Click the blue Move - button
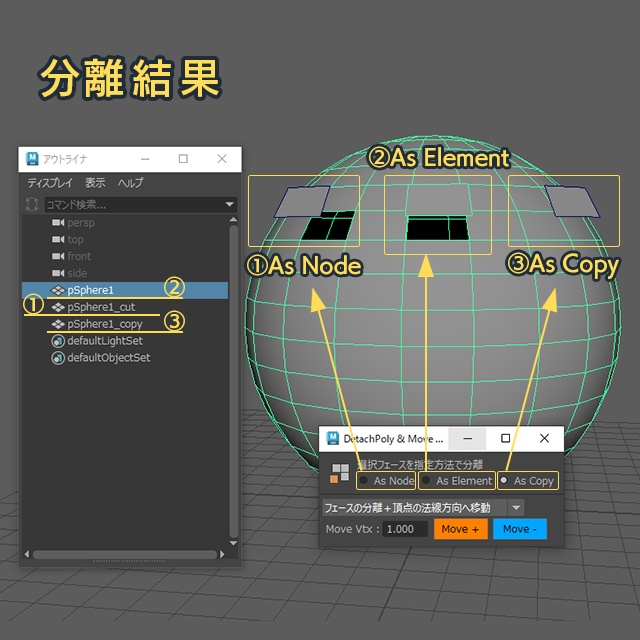This screenshot has width=640, height=640. click(x=520, y=529)
